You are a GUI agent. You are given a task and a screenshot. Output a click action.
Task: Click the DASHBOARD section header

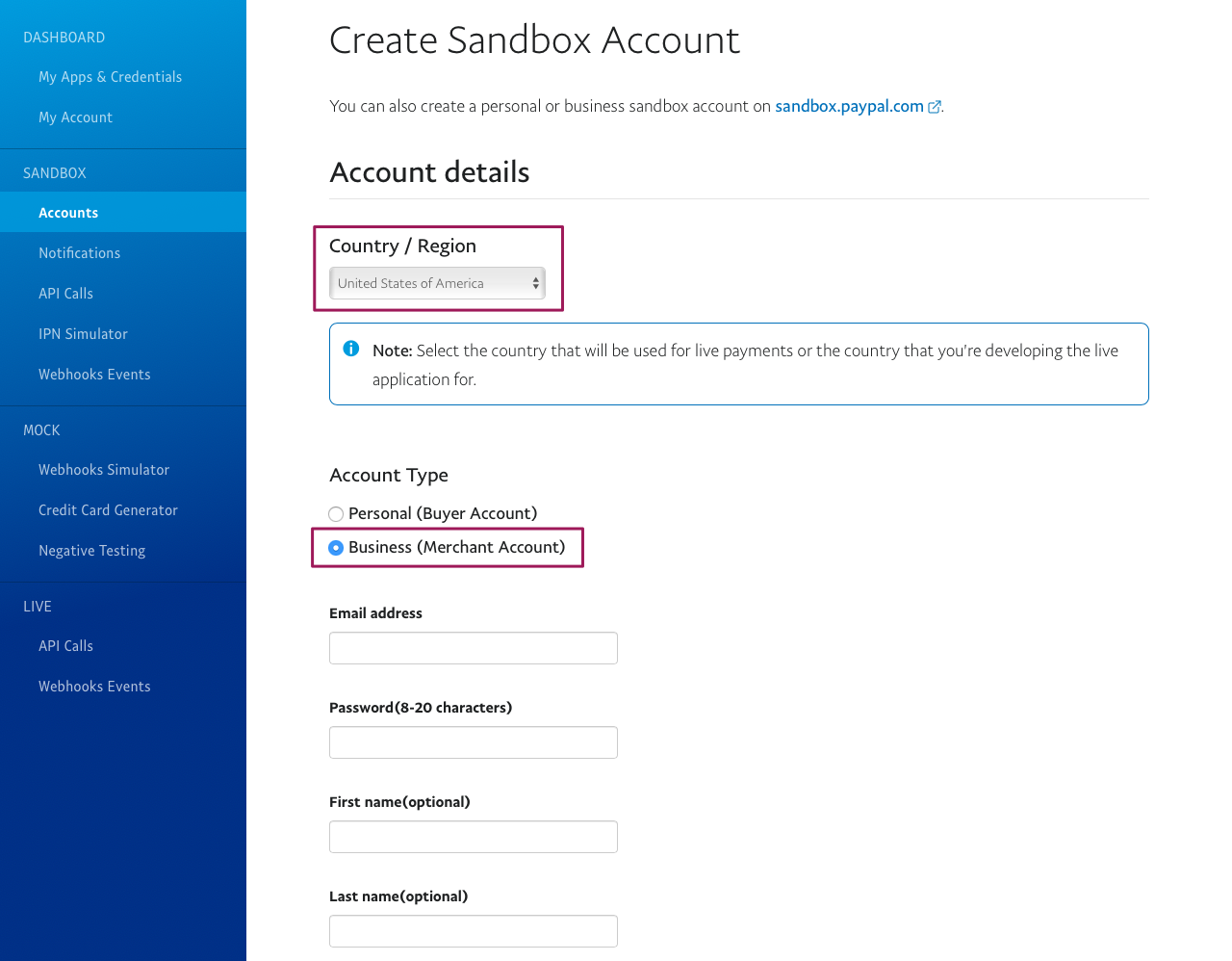(64, 38)
